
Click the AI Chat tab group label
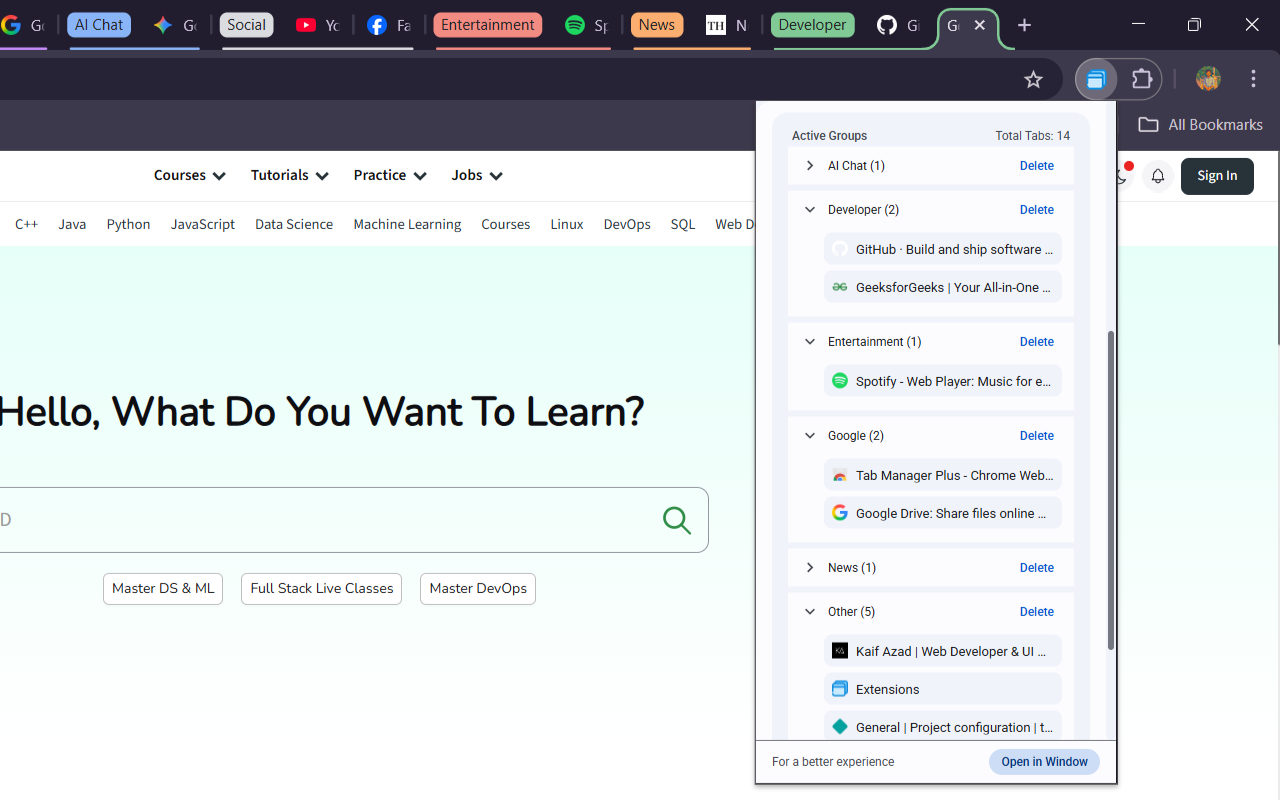[x=99, y=25]
